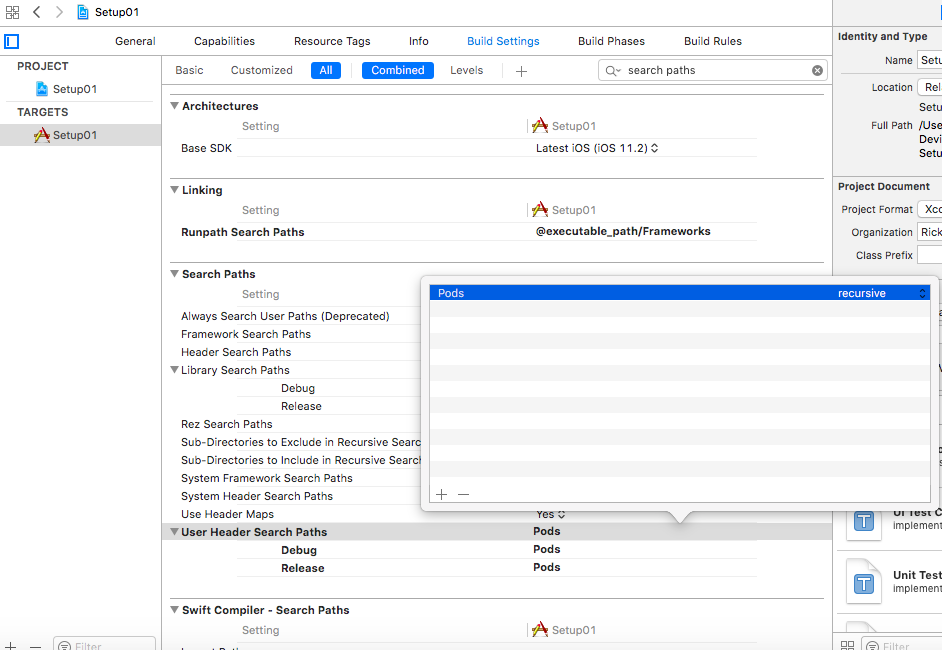Open the Build Phases tab
Viewport: 942px width, 650px height.
(x=611, y=41)
